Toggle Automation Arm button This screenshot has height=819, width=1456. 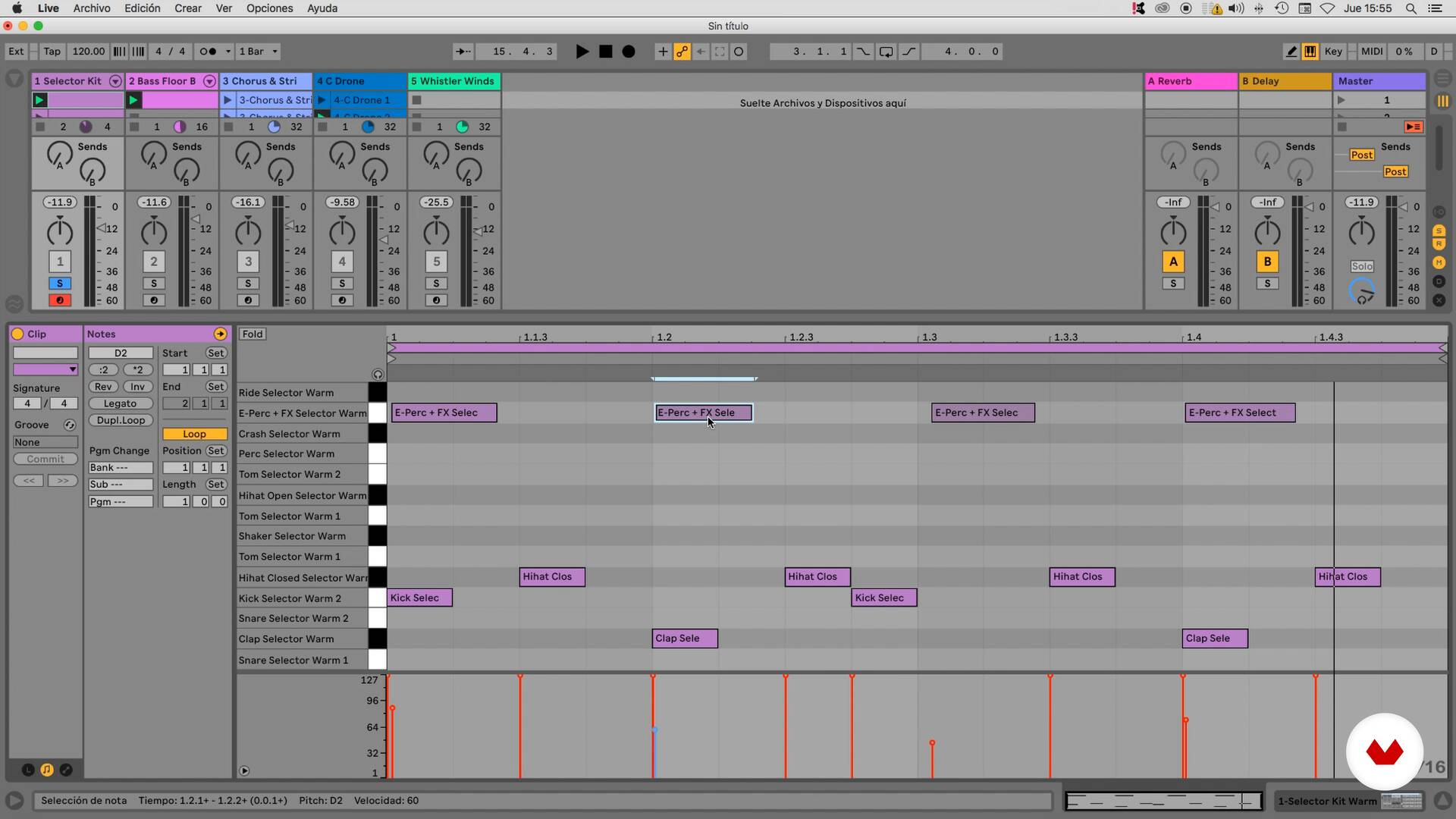point(682,52)
